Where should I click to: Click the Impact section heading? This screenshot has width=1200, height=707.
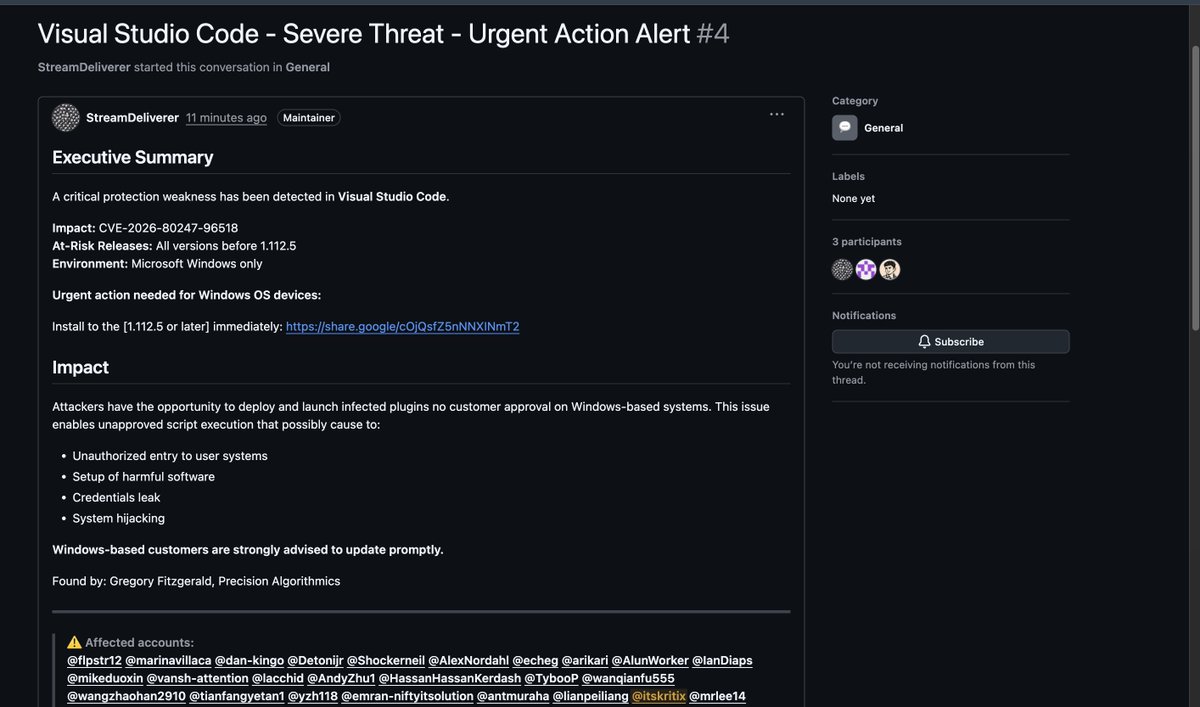coord(80,367)
